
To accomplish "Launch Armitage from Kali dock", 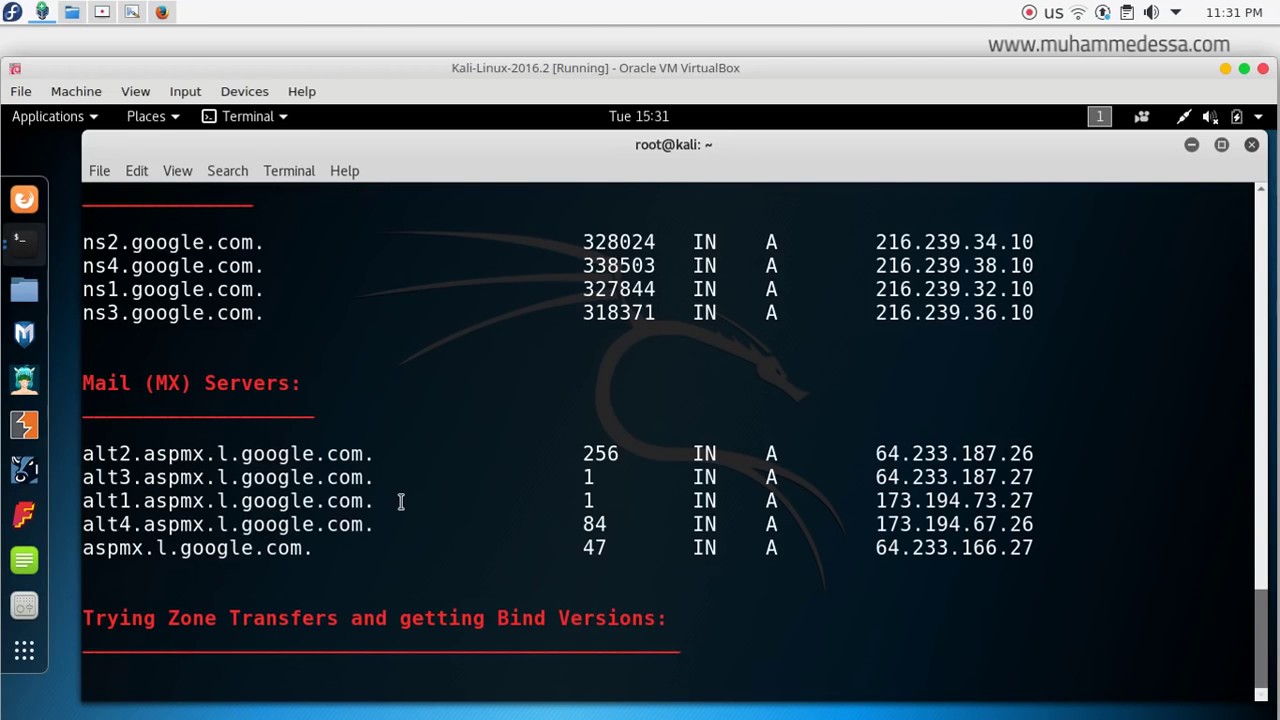I will coord(24,379).
